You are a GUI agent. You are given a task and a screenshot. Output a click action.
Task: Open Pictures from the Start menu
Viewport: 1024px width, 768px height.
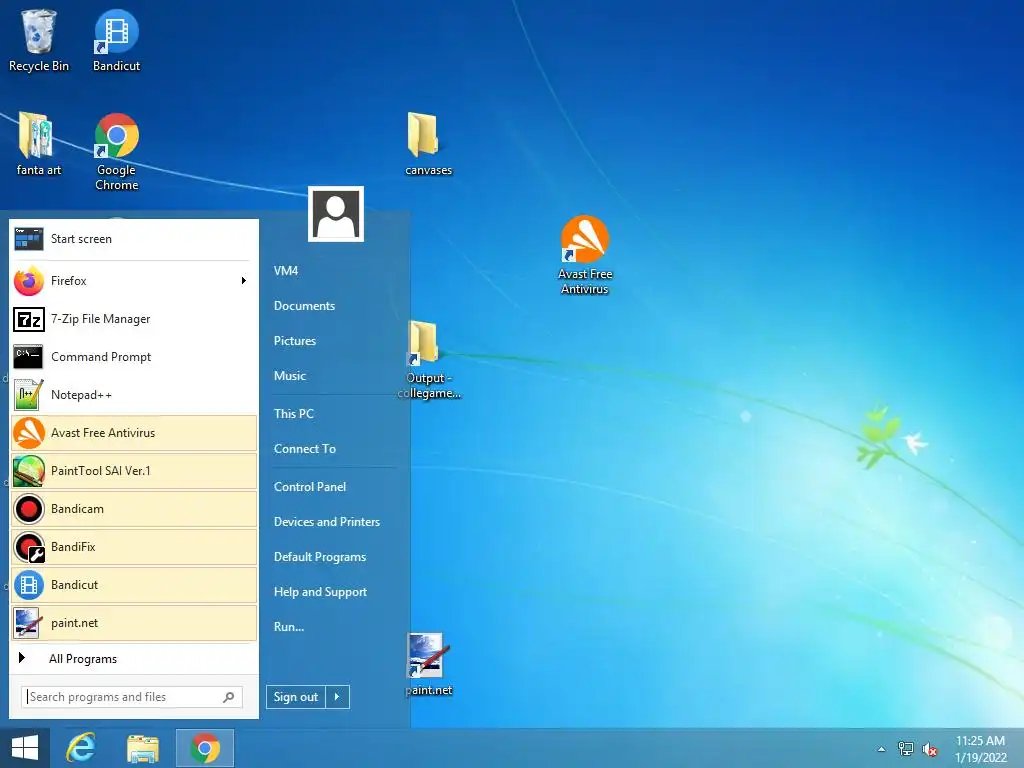click(x=295, y=341)
